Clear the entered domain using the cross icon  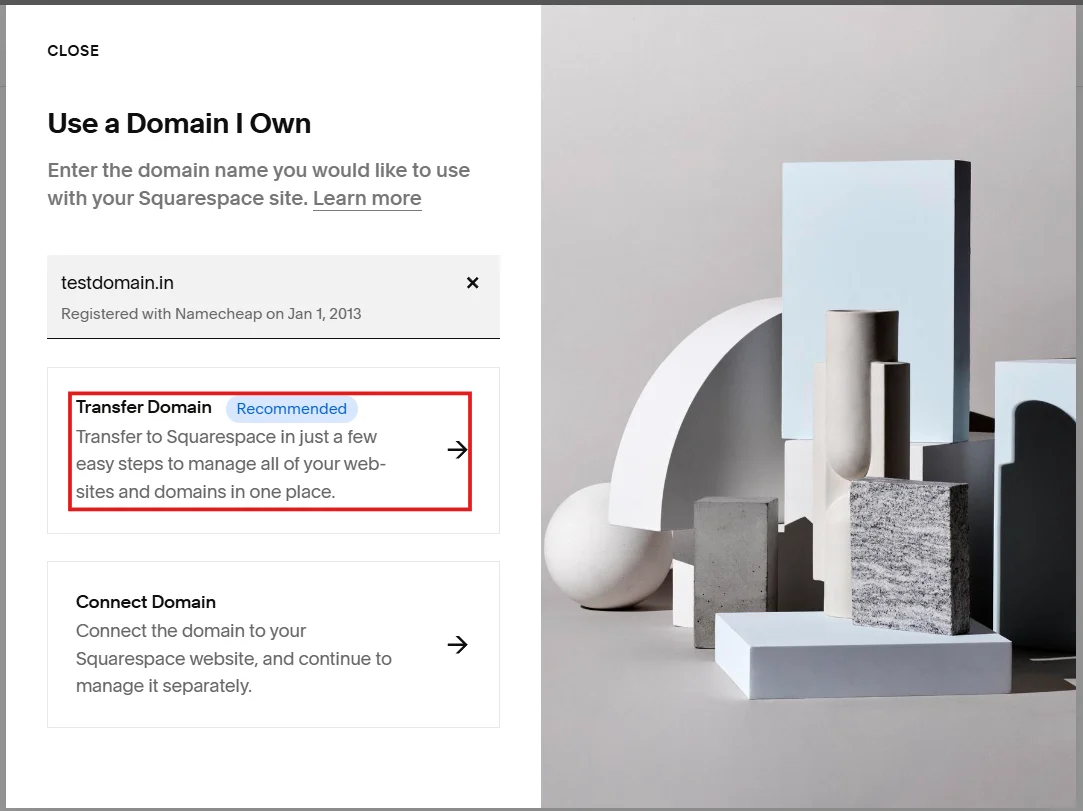tap(472, 282)
